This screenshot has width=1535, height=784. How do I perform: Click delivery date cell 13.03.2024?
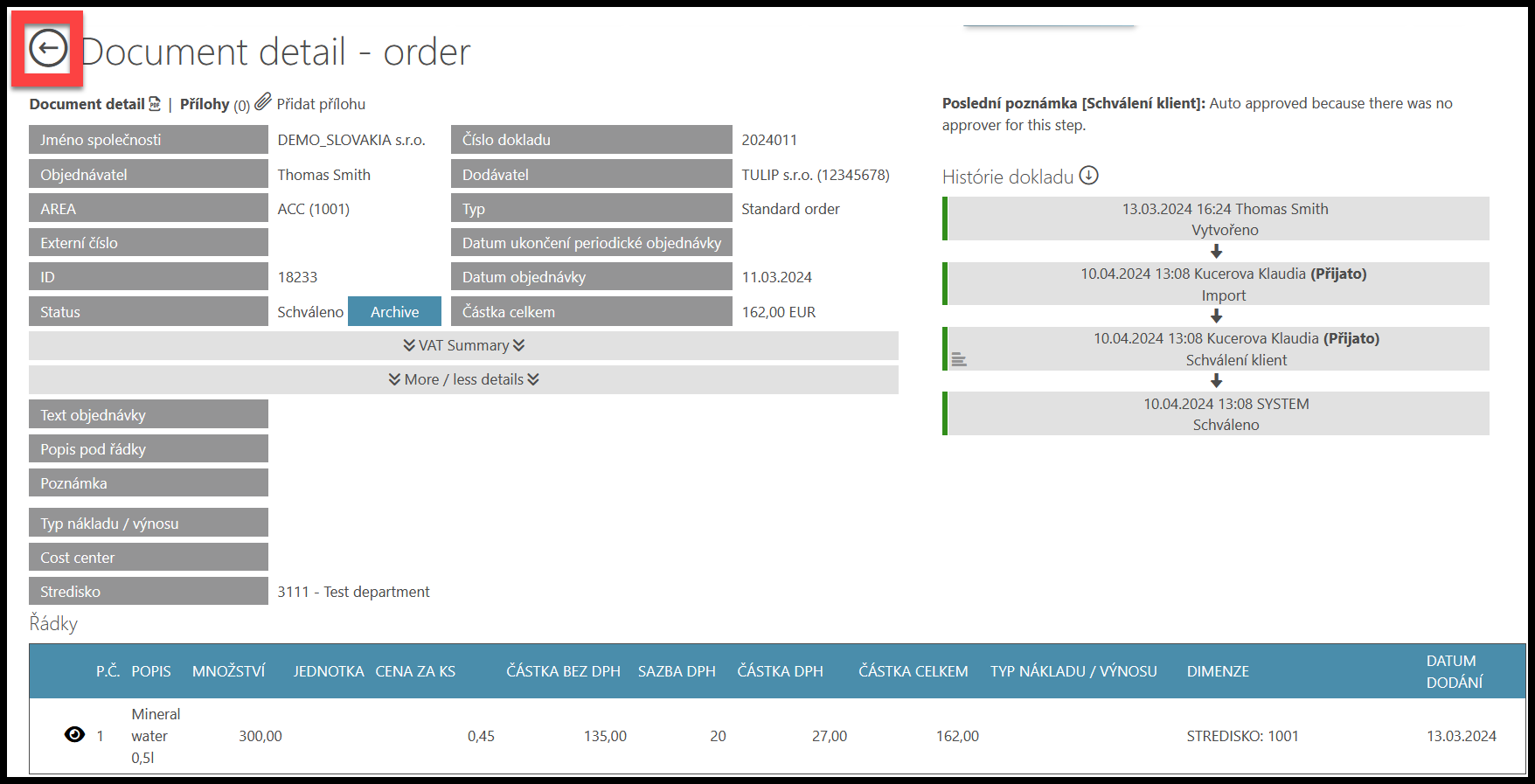(x=1462, y=736)
